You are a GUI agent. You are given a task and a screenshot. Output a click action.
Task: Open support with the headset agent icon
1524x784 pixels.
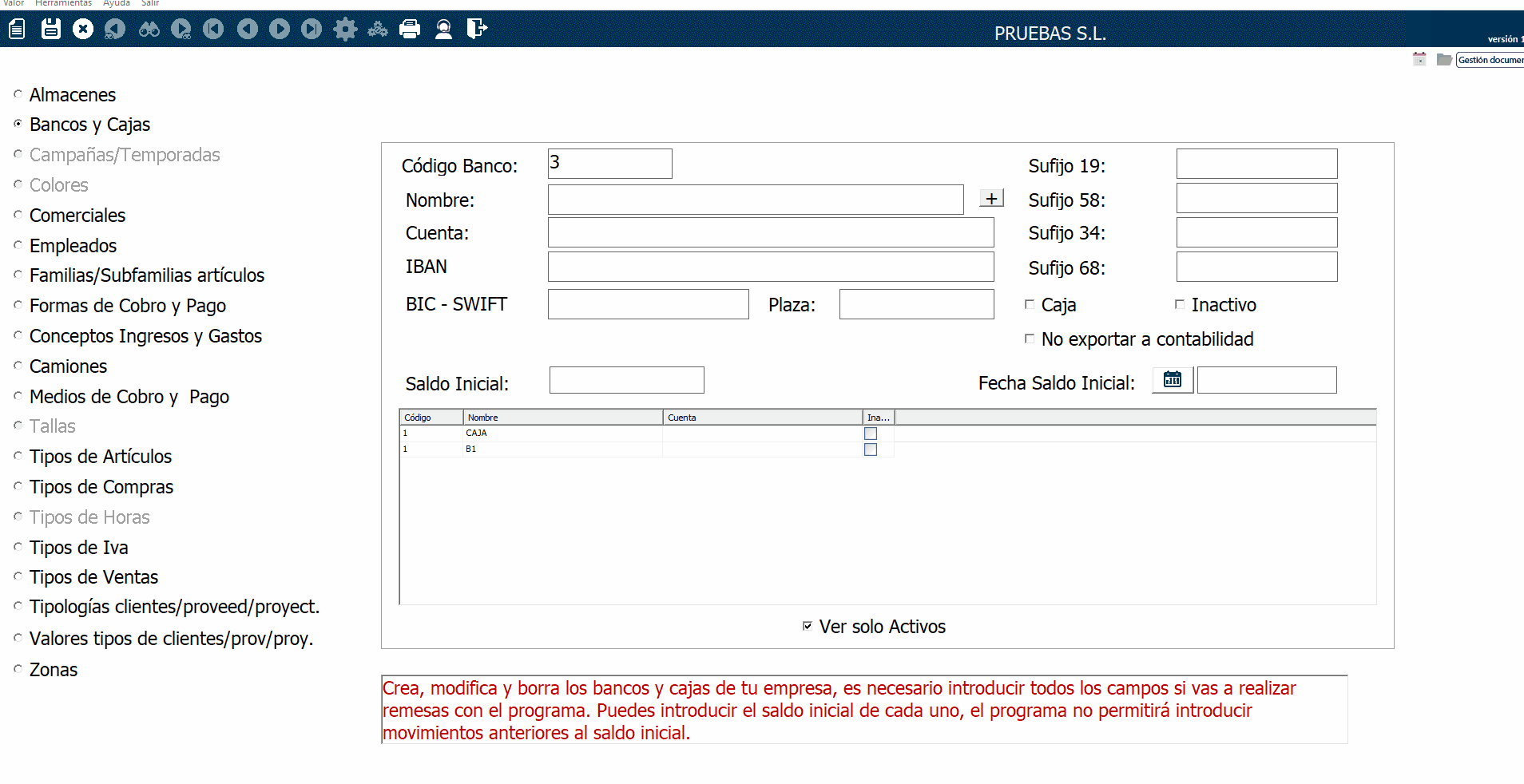coord(443,30)
